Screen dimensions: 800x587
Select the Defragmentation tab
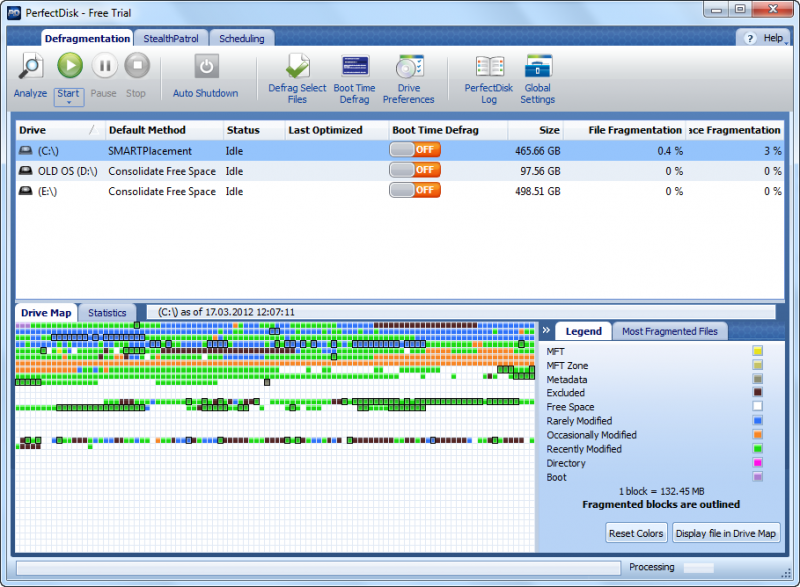point(87,38)
